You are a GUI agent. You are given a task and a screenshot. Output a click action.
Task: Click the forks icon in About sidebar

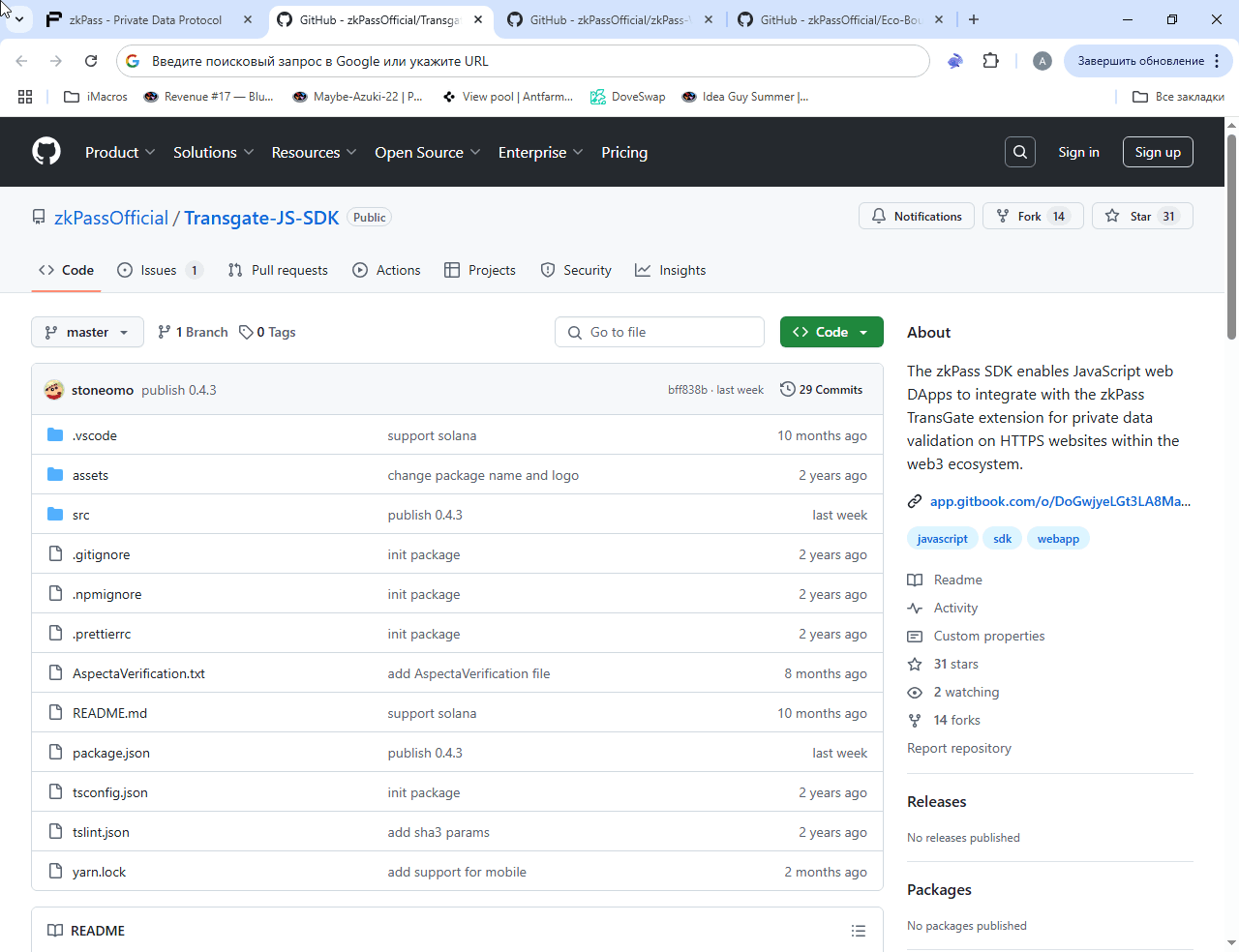coord(915,720)
